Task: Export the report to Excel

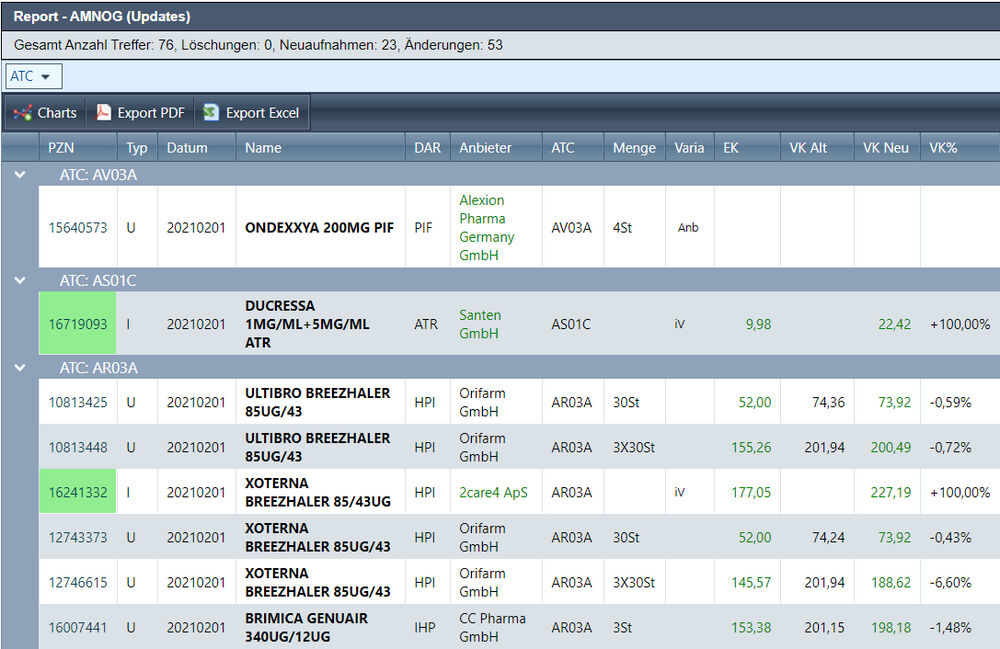Action: tap(251, 113)
